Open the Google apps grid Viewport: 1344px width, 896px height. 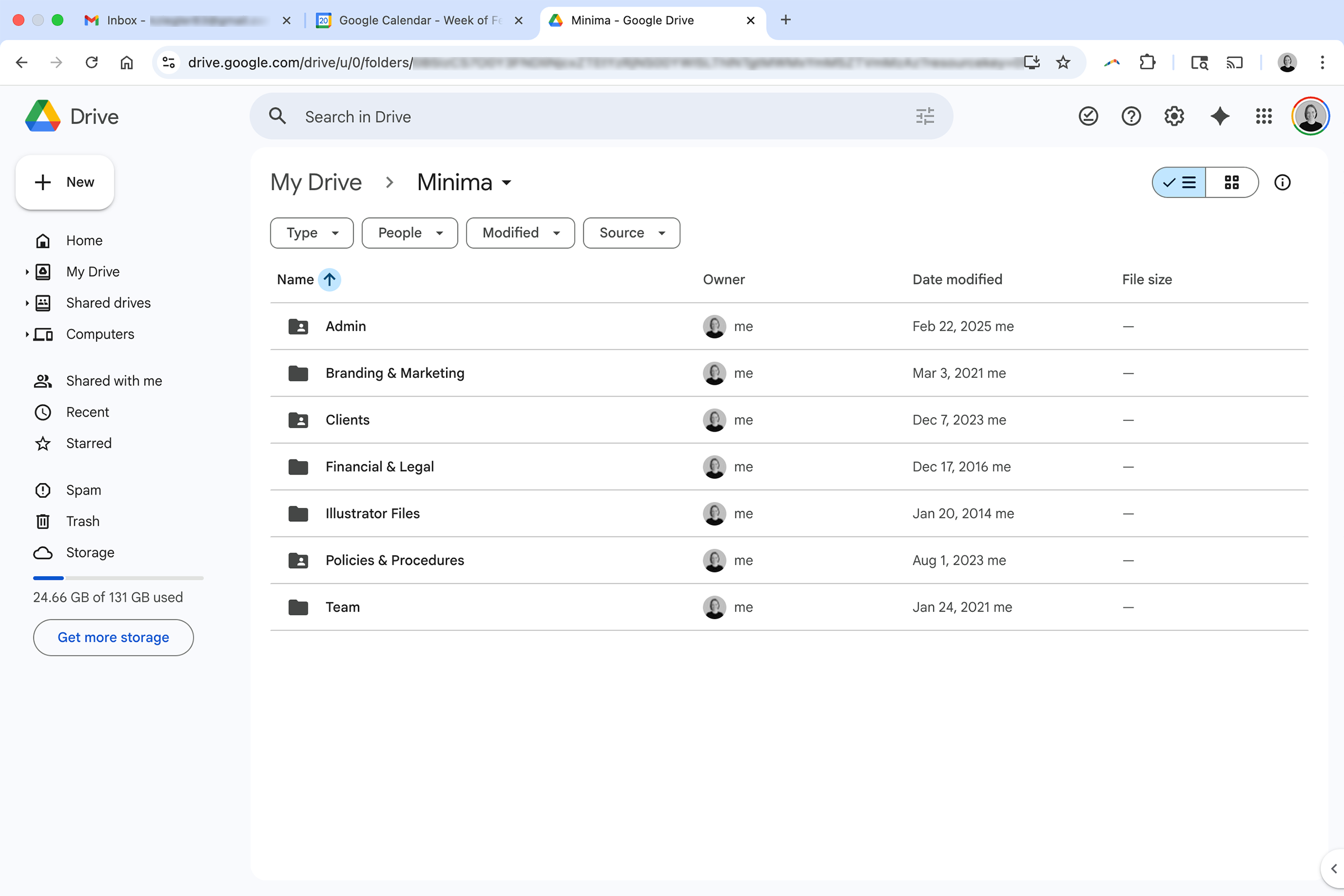click(x=1263, y=117)
